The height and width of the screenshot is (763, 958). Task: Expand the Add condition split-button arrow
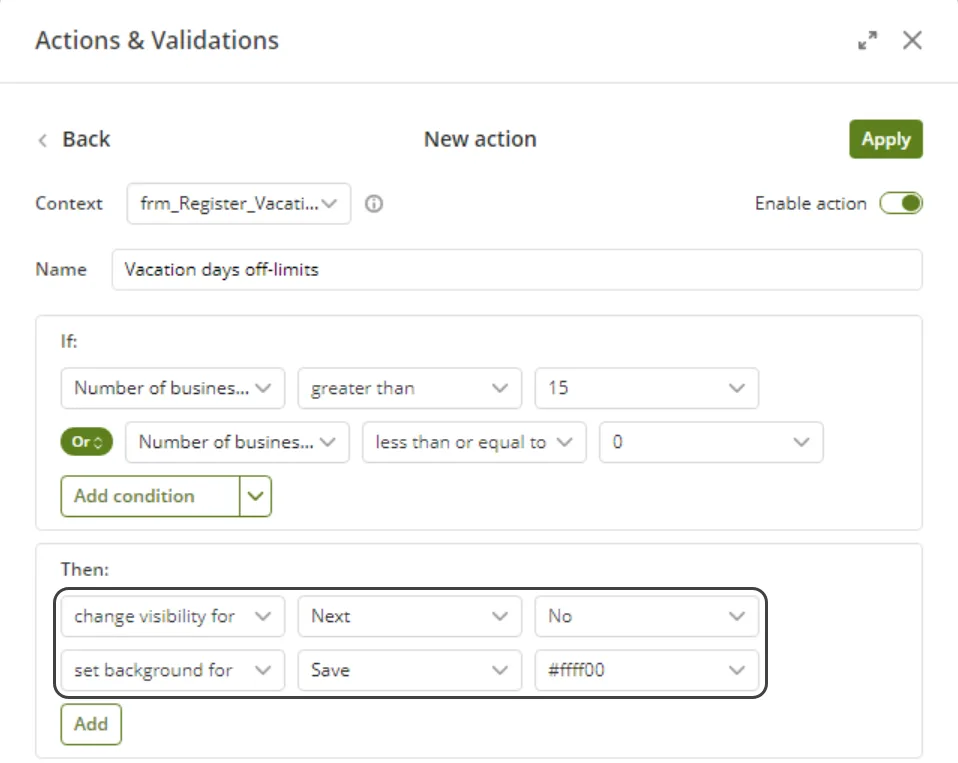[x=255, y=496]
